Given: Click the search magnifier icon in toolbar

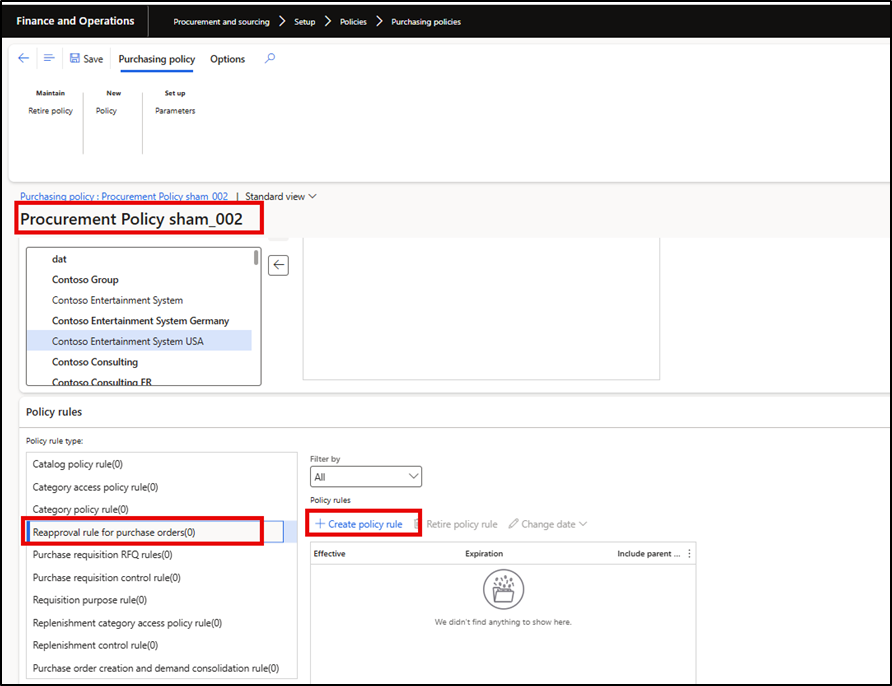Looking at the screenshot, I should pyautogui.click(x=270, y=59).
